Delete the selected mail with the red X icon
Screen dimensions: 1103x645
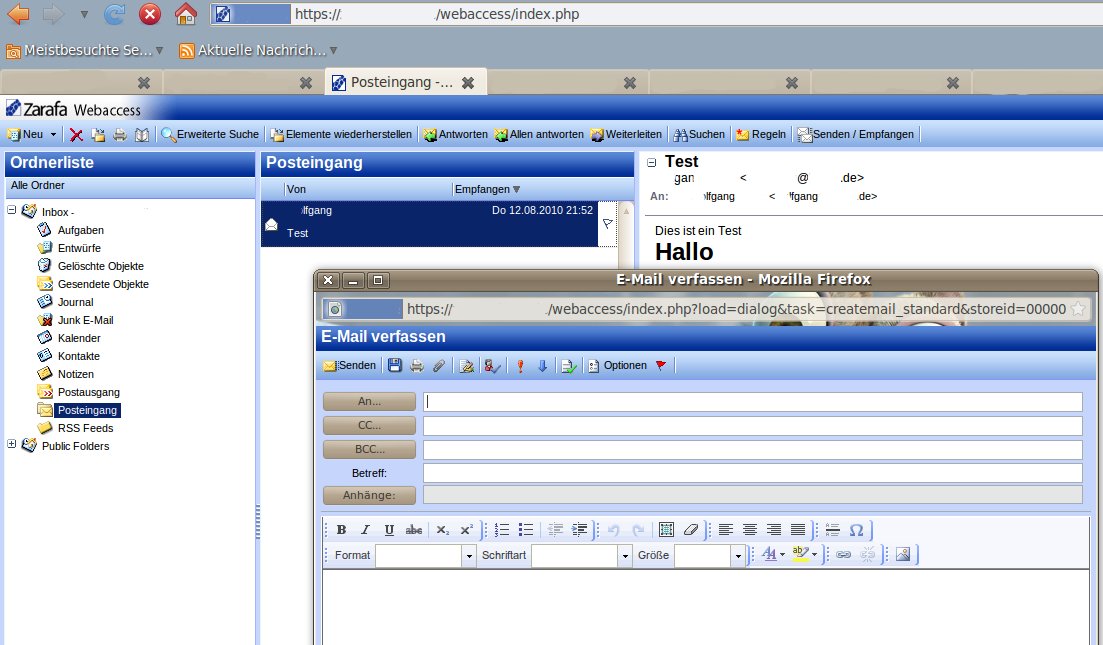(x=76, y=135)
